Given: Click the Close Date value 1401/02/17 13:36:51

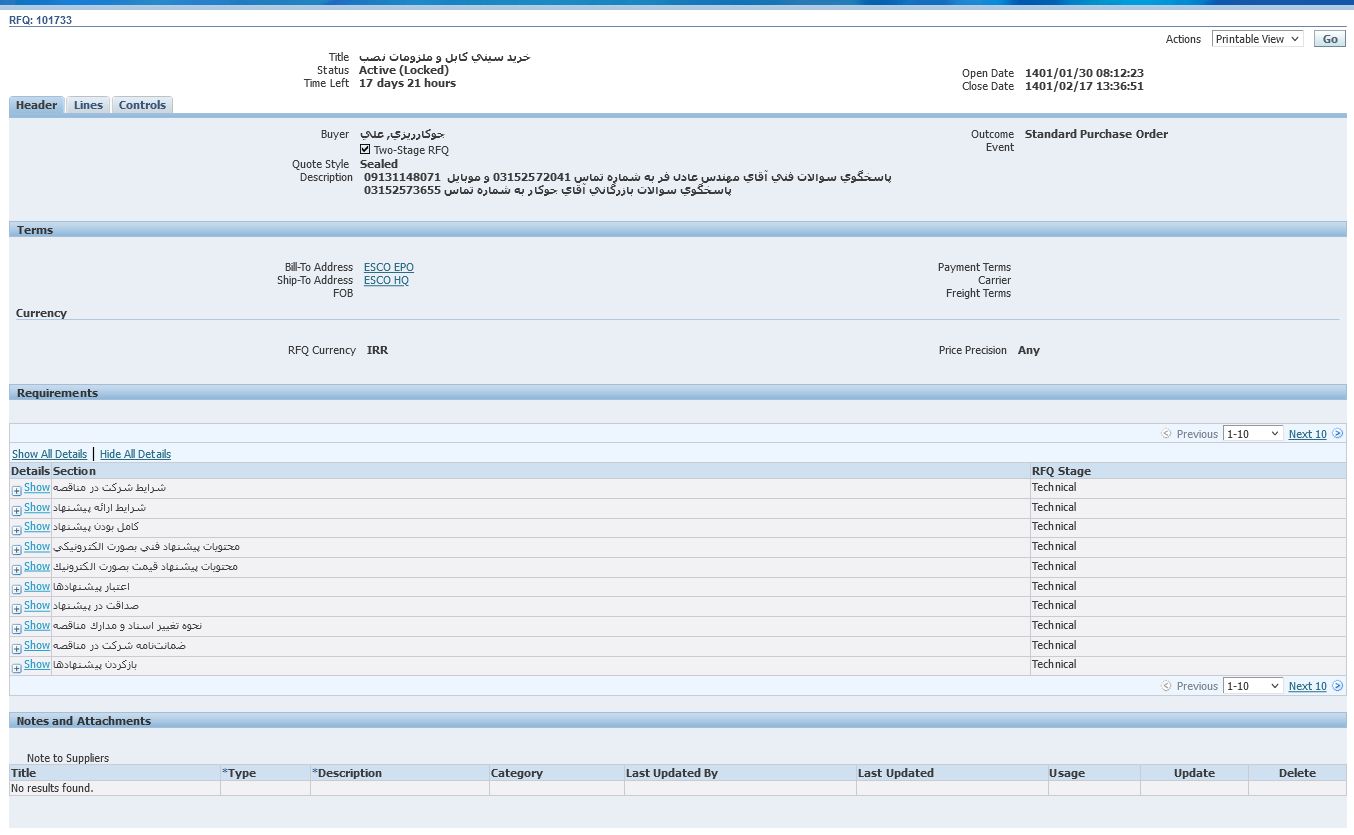Looking at the screenshot, I should (x=1084, y=86).
